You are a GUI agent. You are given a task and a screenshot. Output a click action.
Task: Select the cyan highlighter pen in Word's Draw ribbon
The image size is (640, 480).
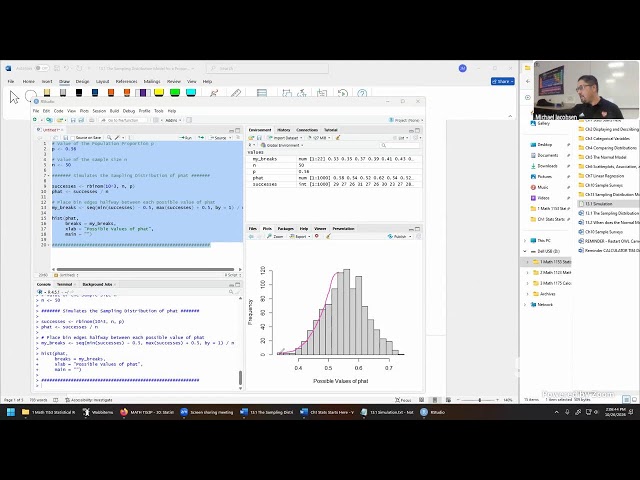tap(191, 93)
